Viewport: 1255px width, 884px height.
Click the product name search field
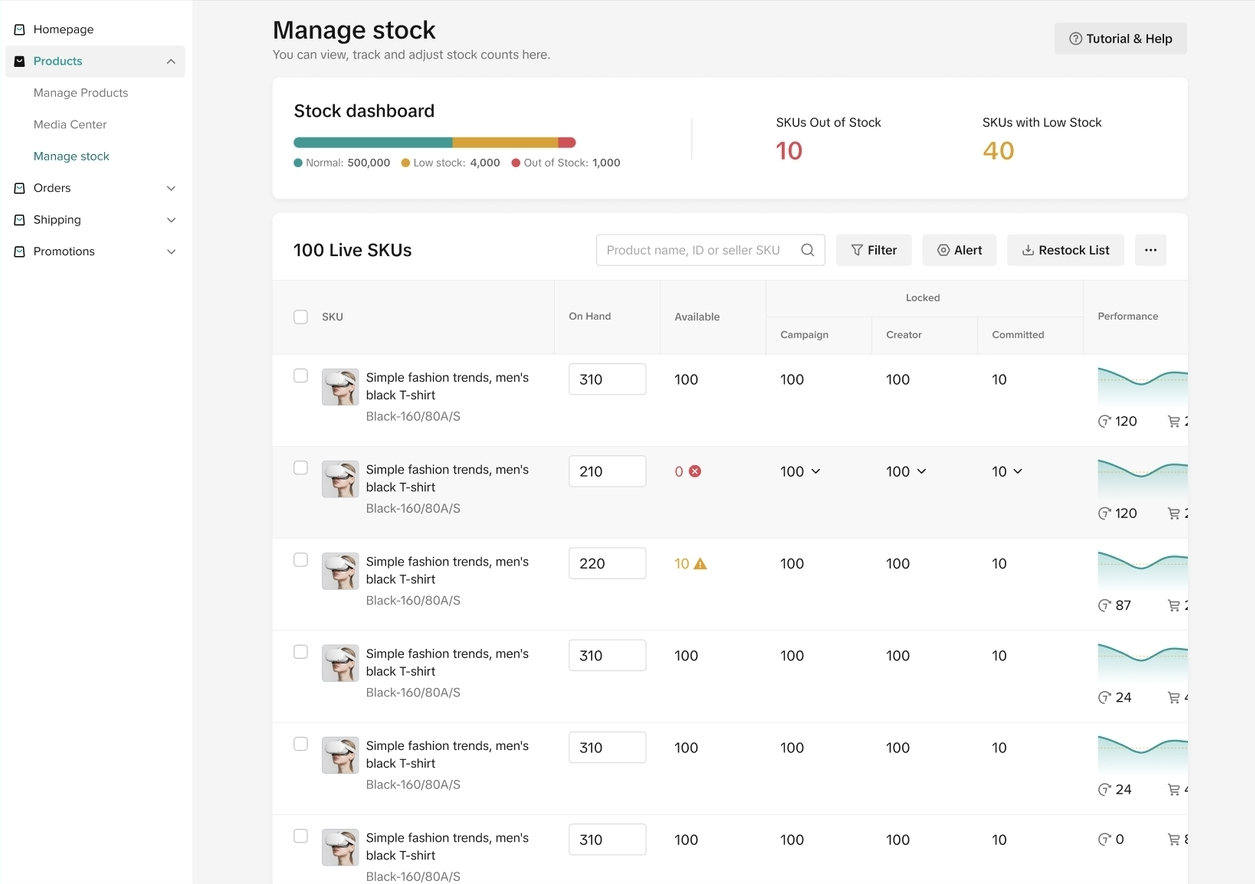(x=695, y=250)
